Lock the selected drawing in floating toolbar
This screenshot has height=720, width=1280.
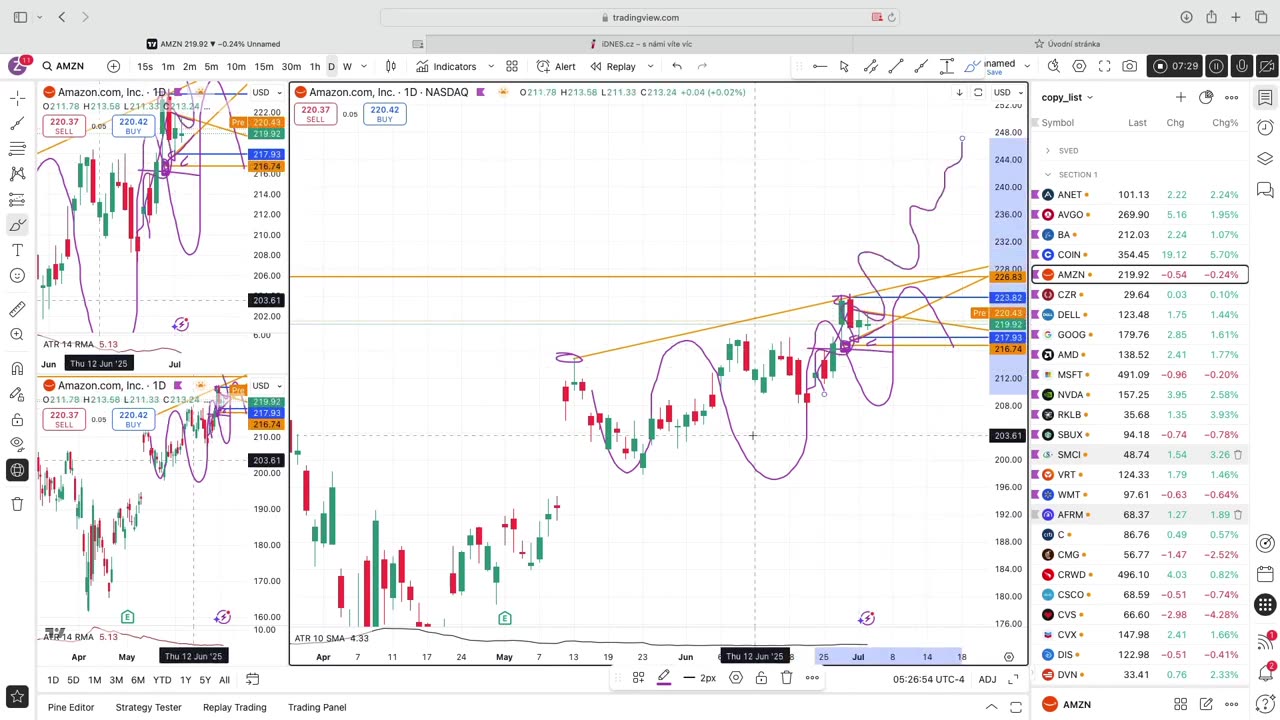coord(761,678)
